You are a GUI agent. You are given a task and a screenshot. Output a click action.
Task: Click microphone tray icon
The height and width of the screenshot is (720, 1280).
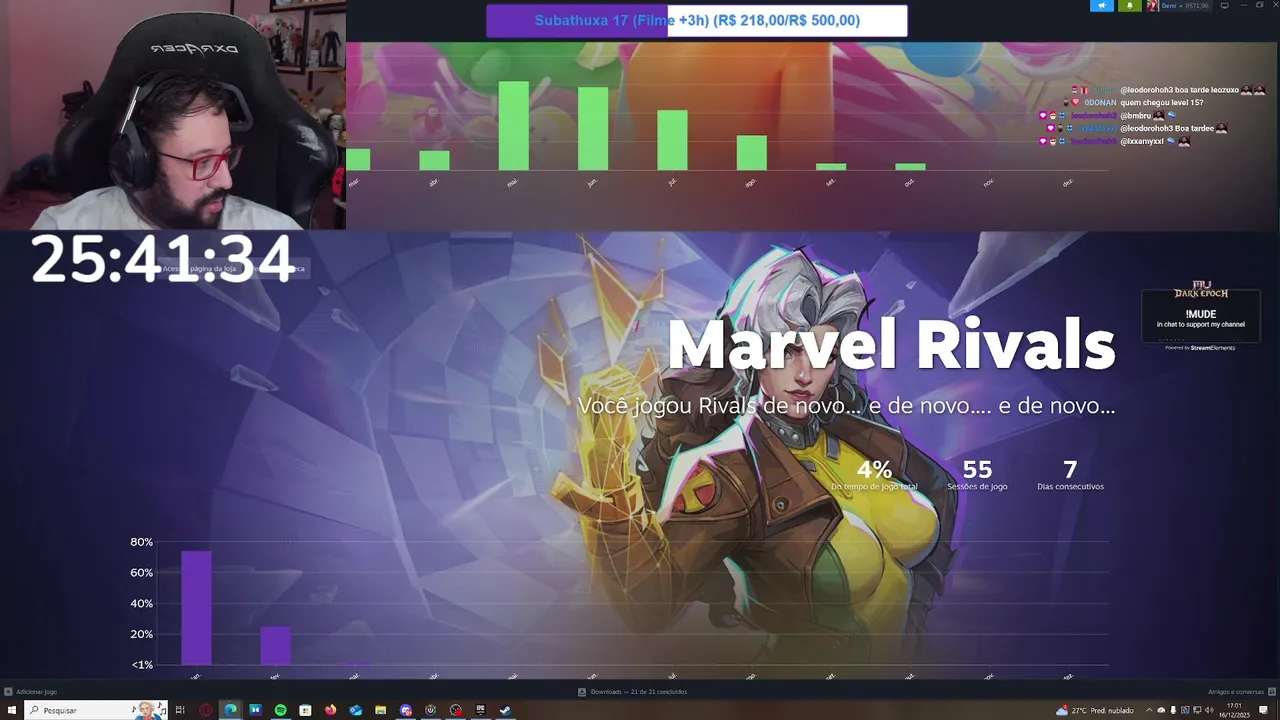1173,710
